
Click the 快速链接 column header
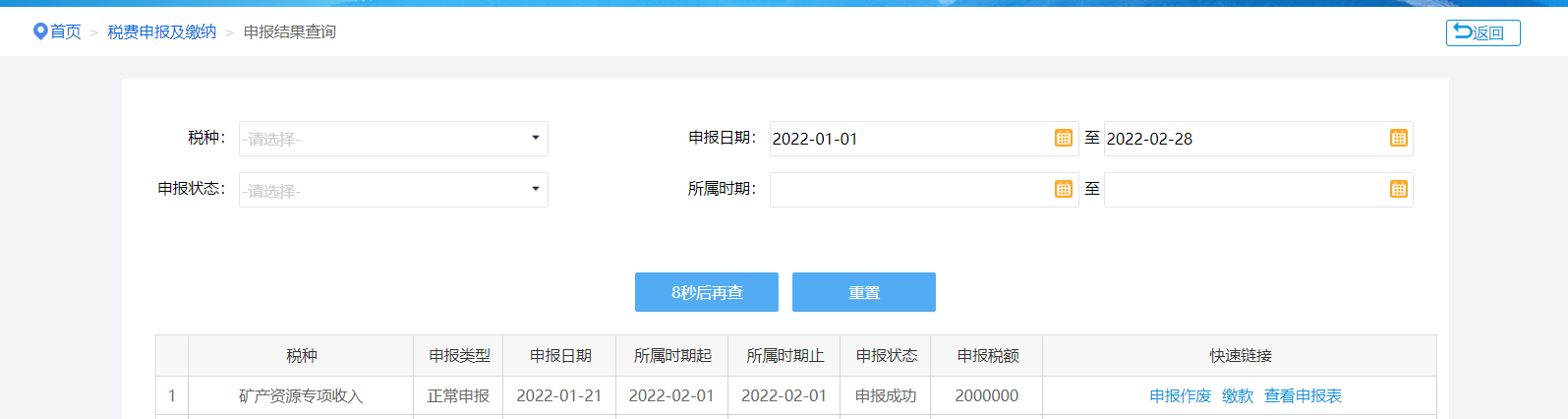[1240, 355]
